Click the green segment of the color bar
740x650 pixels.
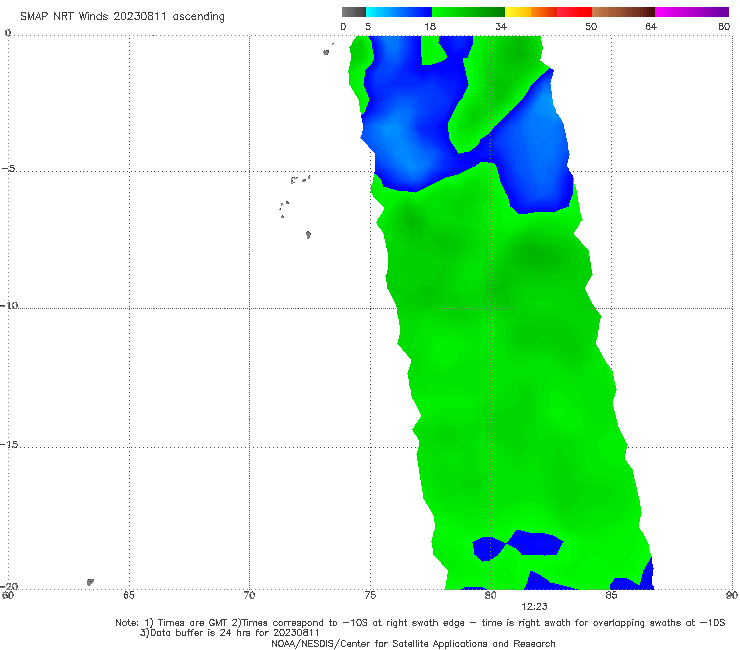[468, 12]
